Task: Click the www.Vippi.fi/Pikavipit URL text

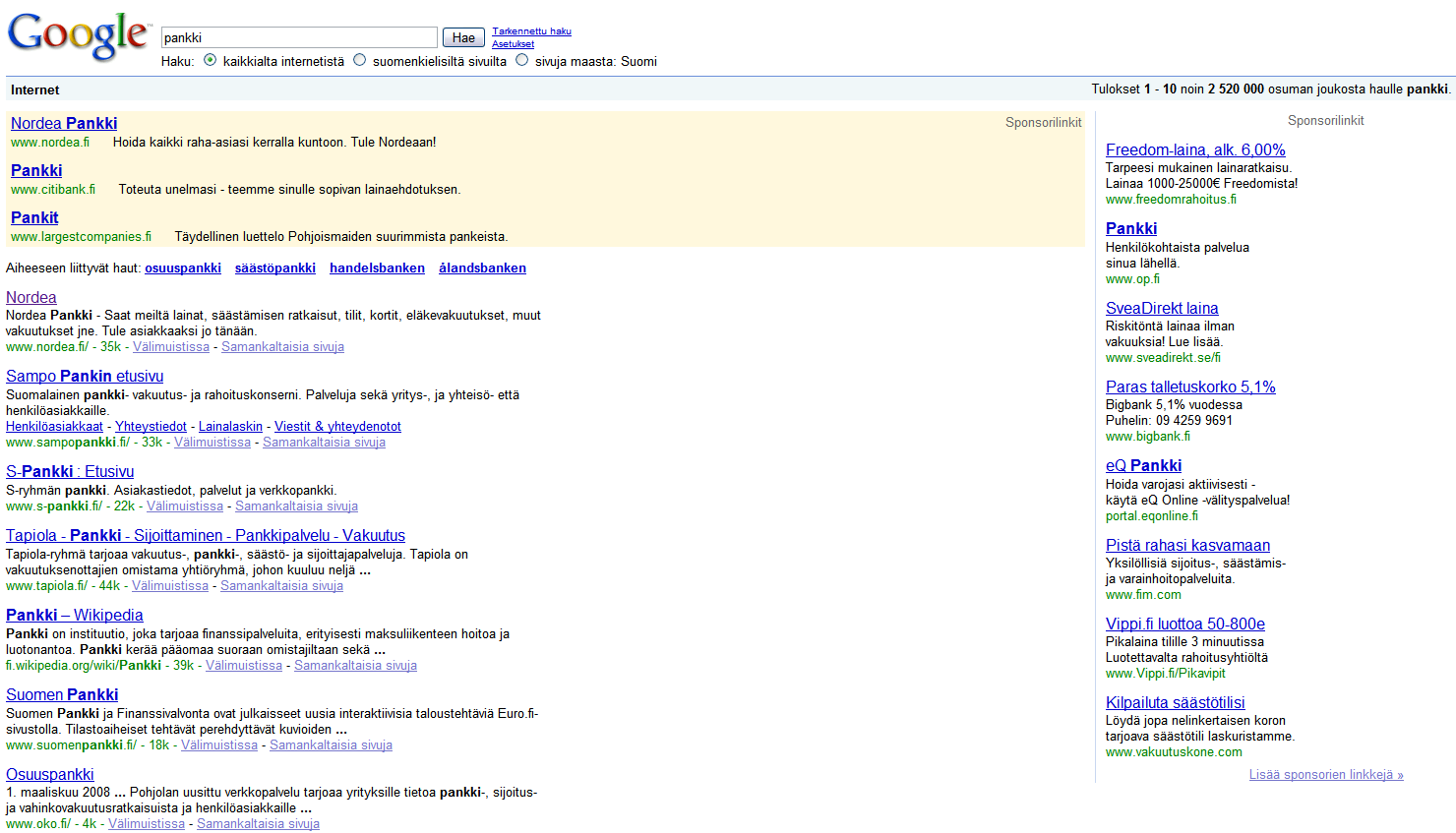Action: 1166,674
